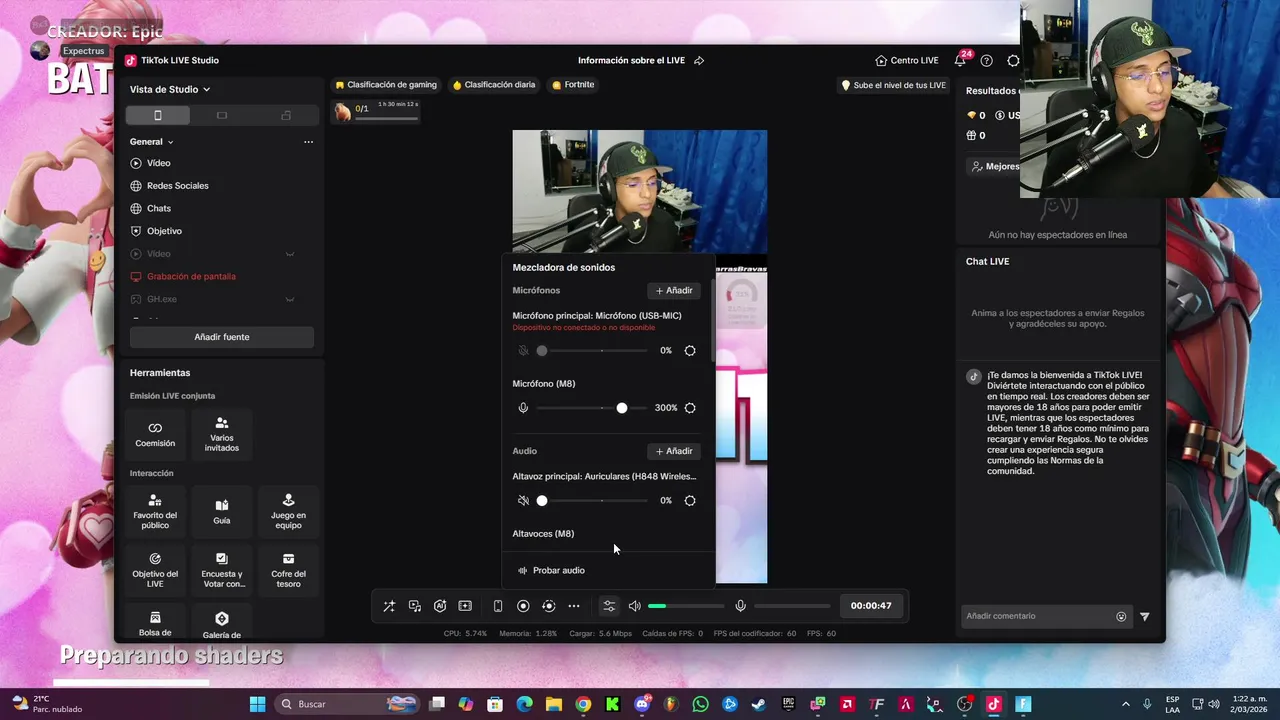Open the effects magic wand tool

[x=389, y=606]
